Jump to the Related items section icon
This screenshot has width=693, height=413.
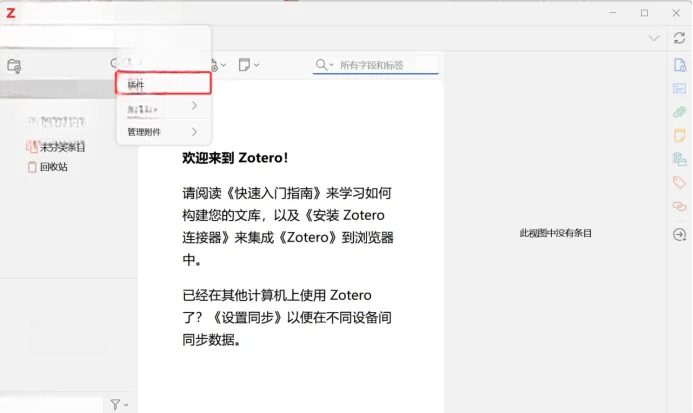(x=679, y=206)
